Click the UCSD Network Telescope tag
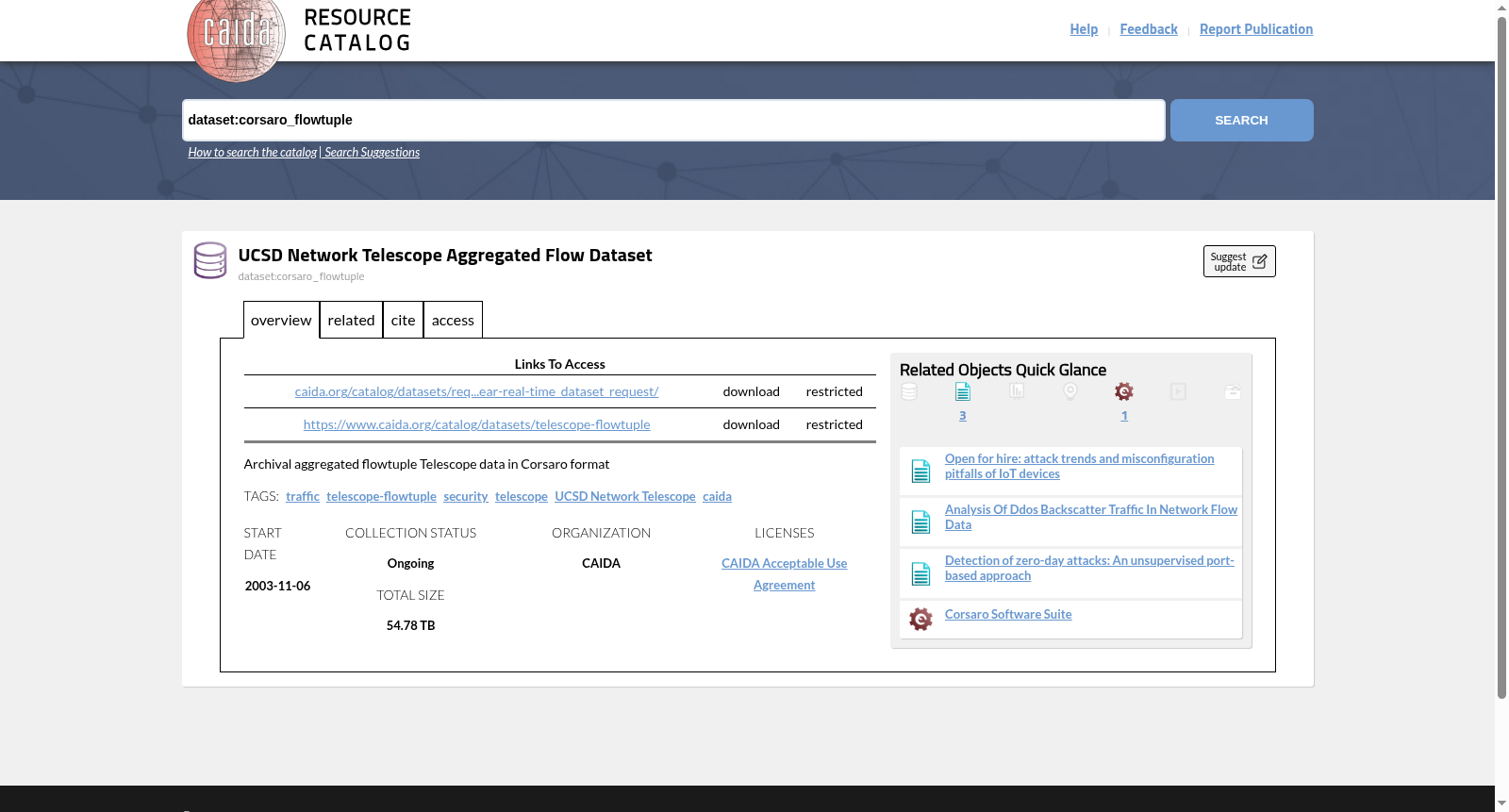The width and height of the screenshot is (1509, 812). (x=625, y=496)
